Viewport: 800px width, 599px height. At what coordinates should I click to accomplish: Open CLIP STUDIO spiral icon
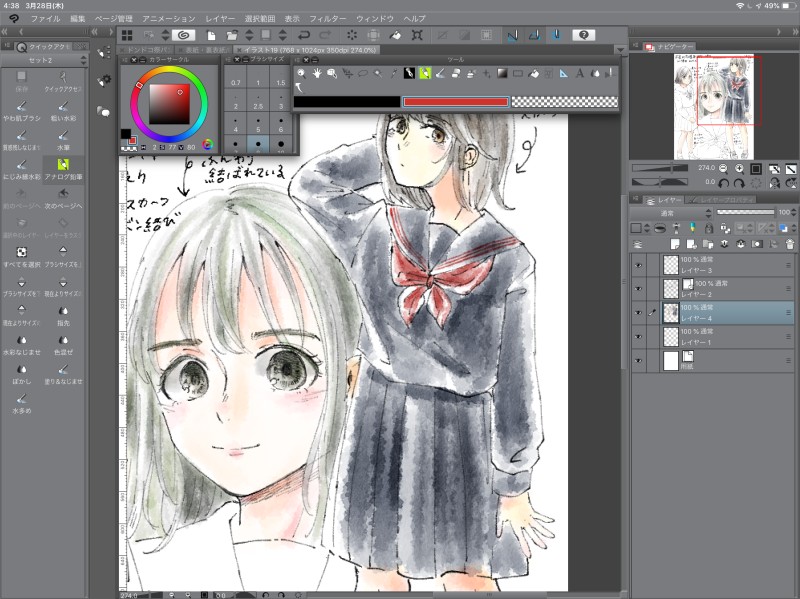(184, 35)
